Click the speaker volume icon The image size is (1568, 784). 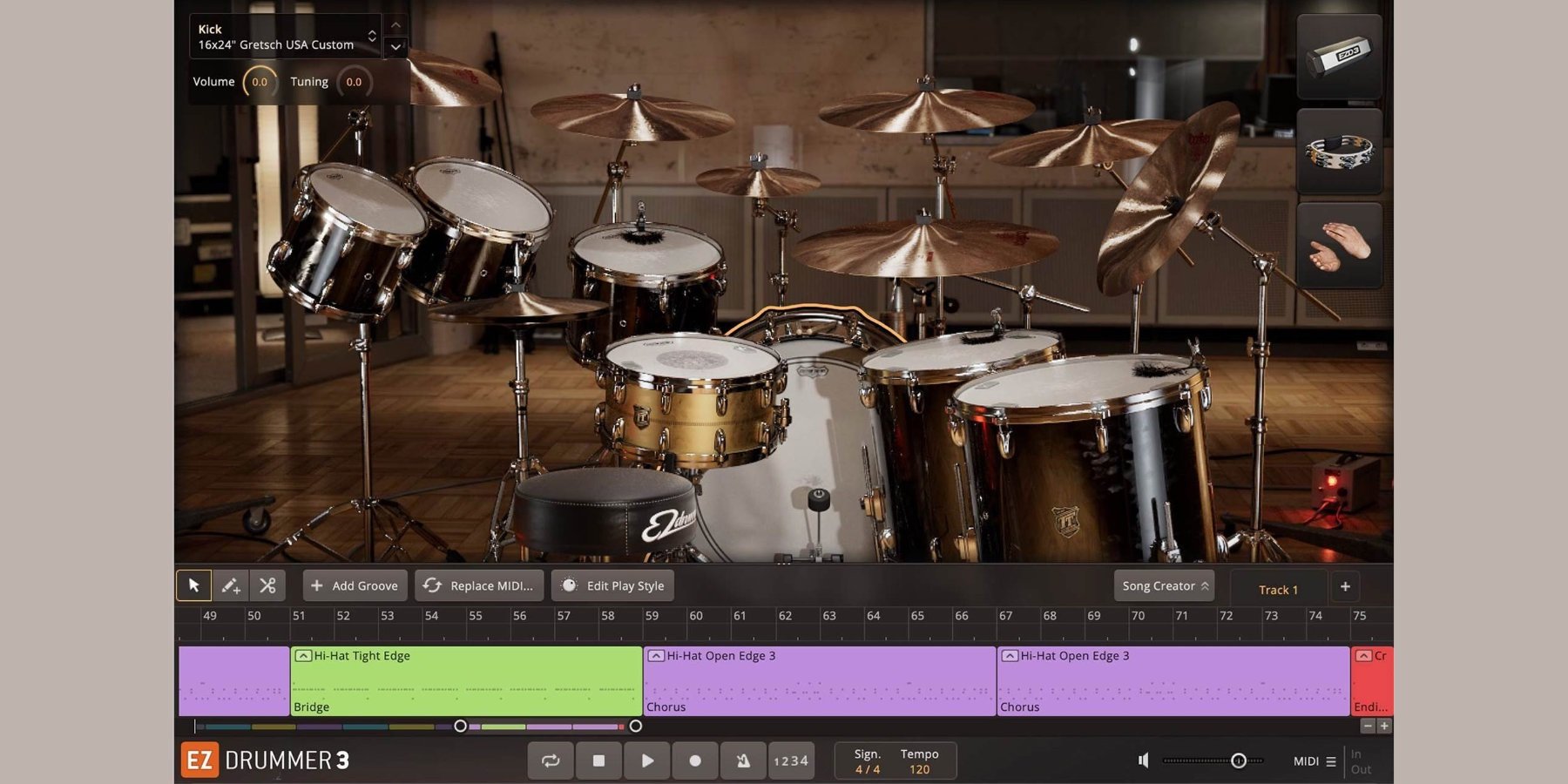[x=1143, y=760]
